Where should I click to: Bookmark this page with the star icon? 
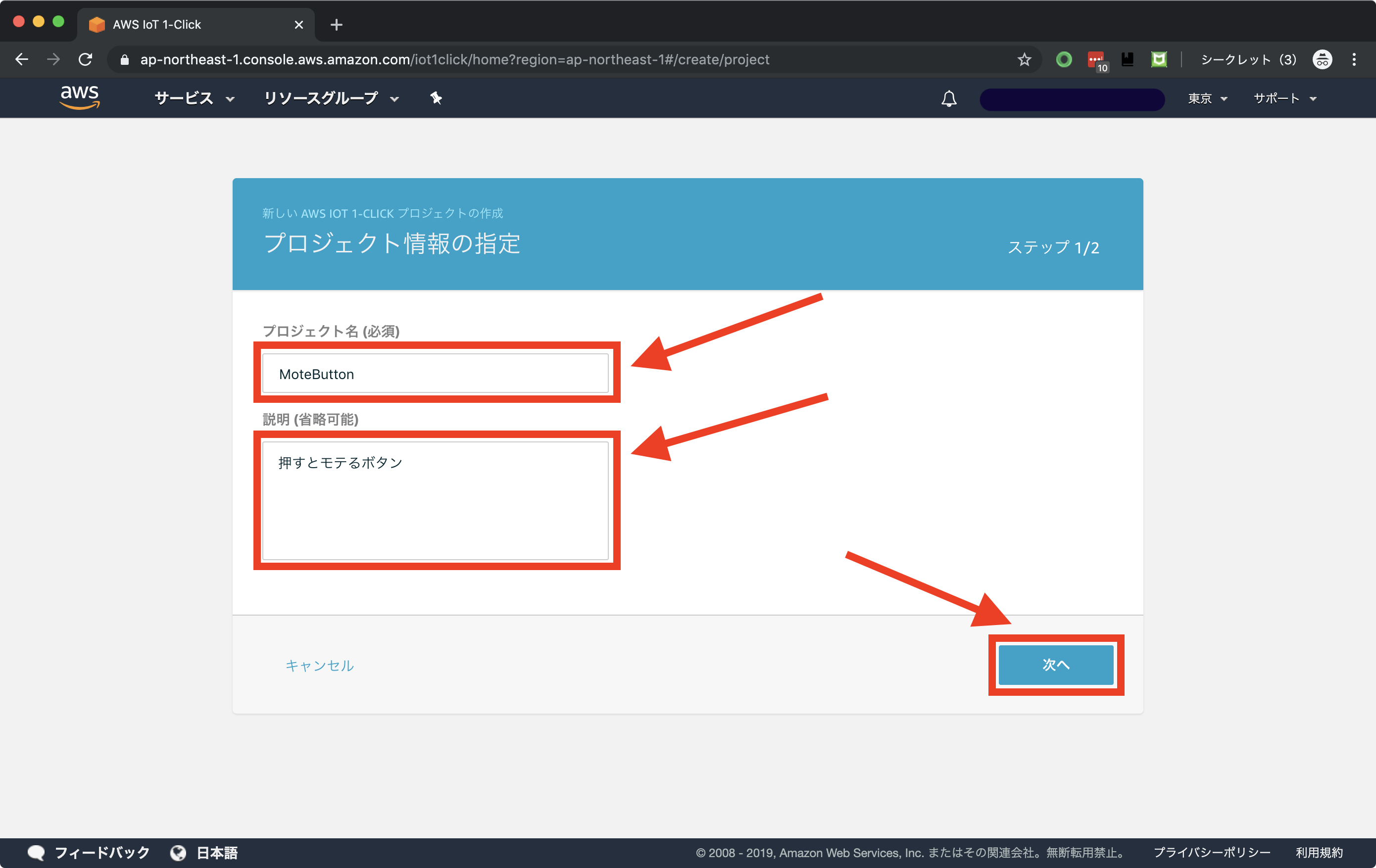(1024, 59)
